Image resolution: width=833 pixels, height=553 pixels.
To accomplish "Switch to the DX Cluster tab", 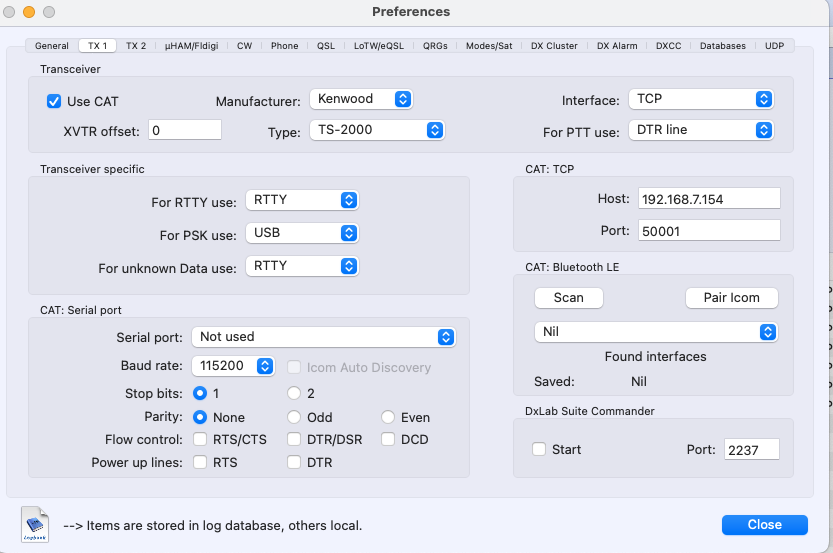I will 554,46.
